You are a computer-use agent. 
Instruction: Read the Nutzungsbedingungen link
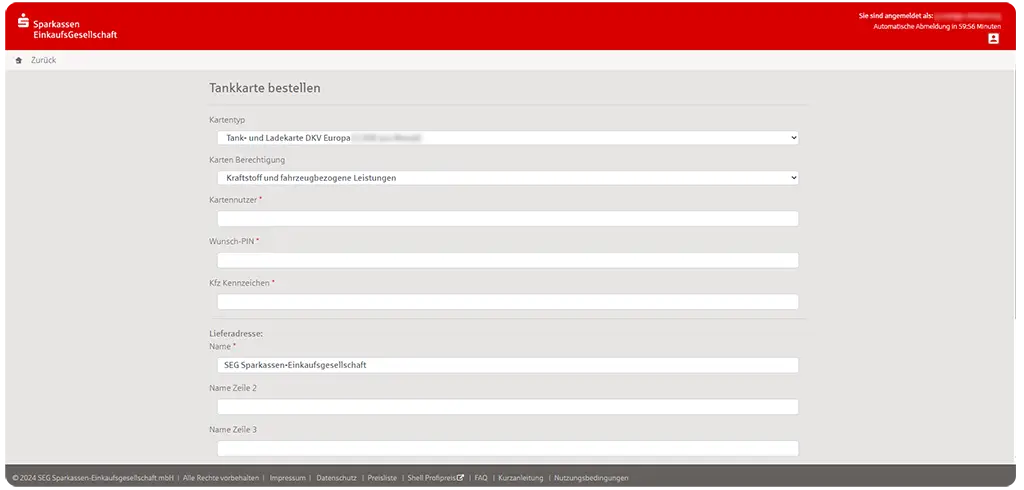click(x=591, y=478)
